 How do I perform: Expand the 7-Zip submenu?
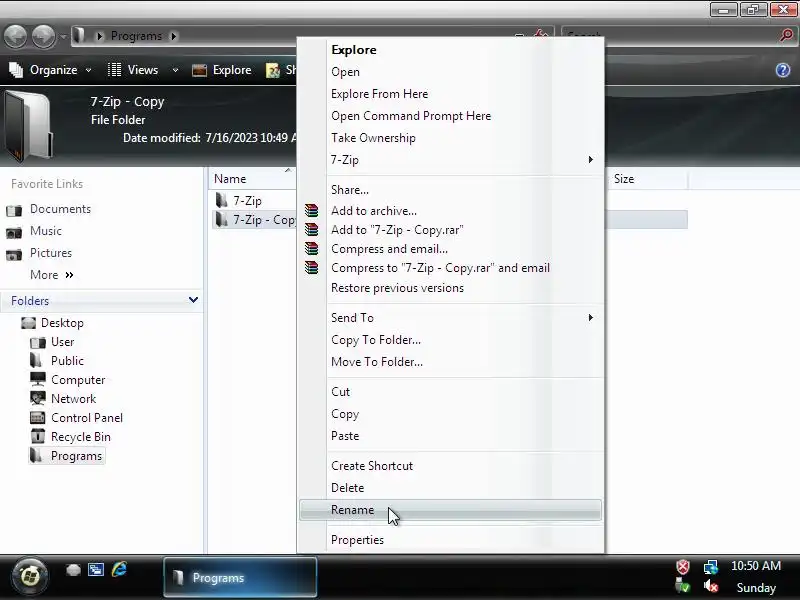tap(451, 160)
